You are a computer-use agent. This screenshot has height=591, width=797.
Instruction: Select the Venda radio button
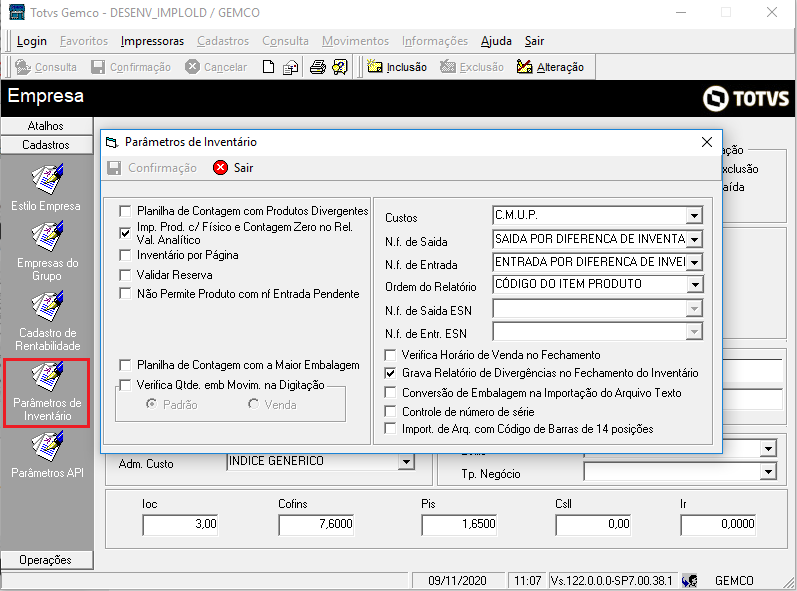[253, 405]
